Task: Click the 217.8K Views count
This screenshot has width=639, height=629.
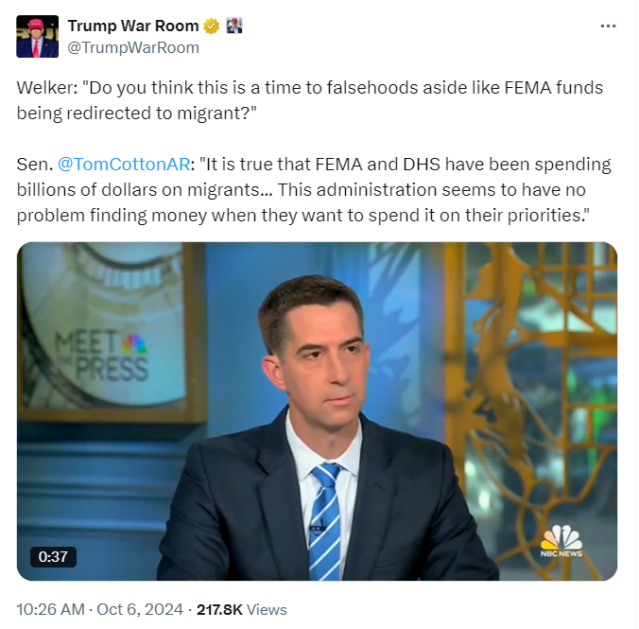Action: coord(242,609)
